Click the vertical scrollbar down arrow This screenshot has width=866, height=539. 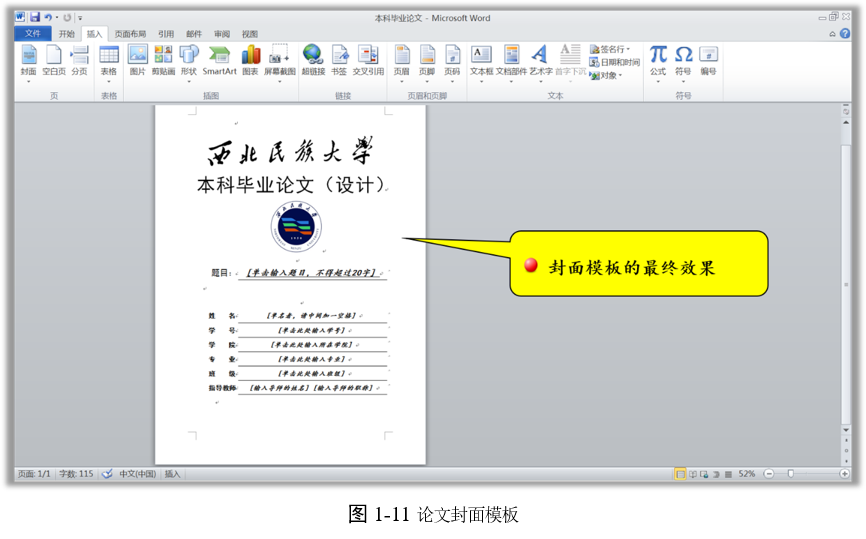(x=846, y=430)
